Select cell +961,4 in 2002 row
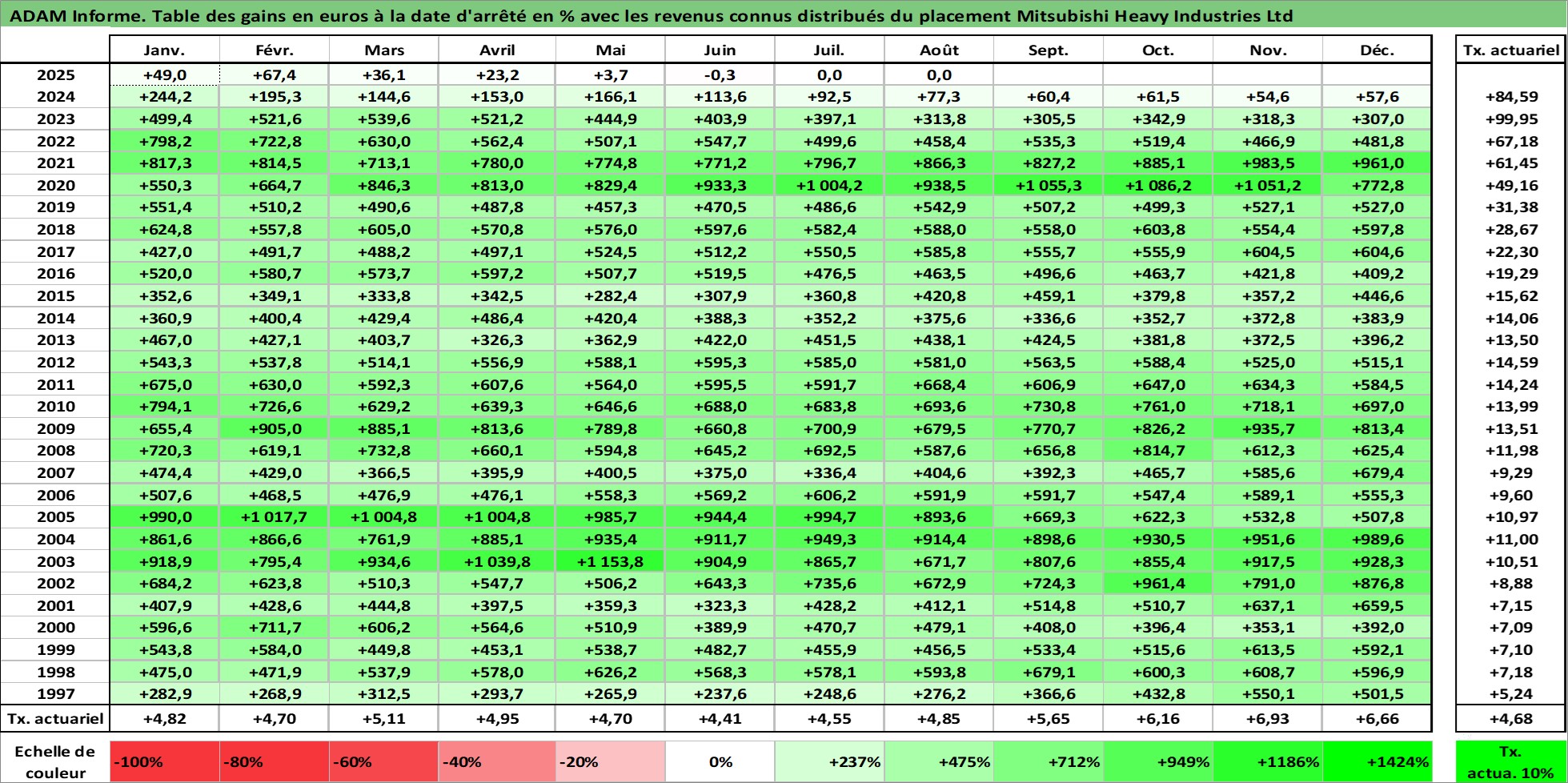Screen dimensions: 1568x783 pos(1158,584)
